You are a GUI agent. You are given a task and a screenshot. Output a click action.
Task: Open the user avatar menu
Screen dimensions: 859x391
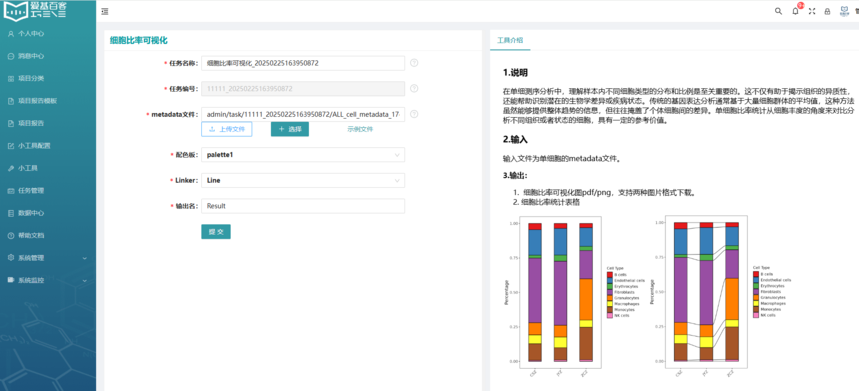coord(844,11)
